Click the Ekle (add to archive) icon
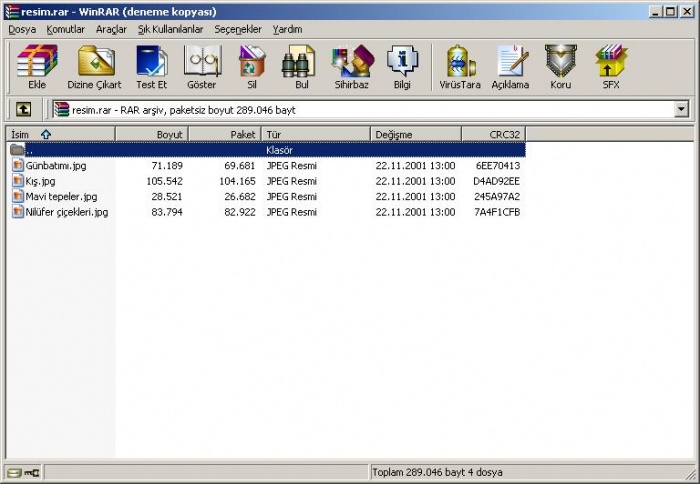Viewport: 700px width, 484px height. pos(37,67)
